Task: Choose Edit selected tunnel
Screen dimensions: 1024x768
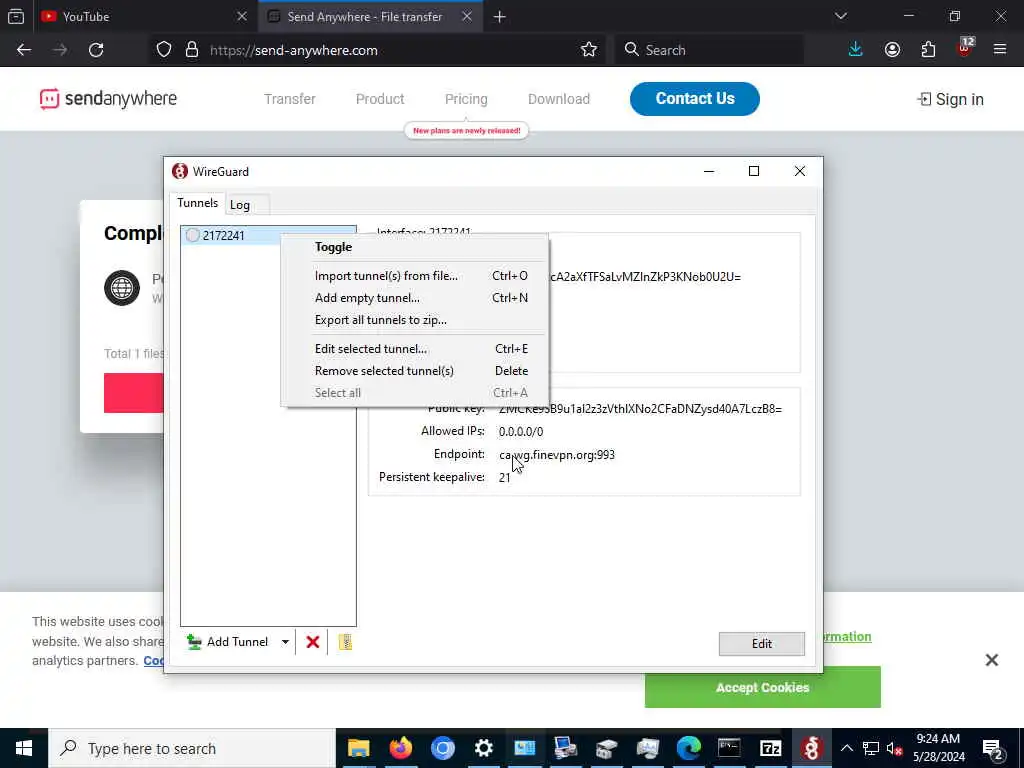Action: (x=415, y=349)
